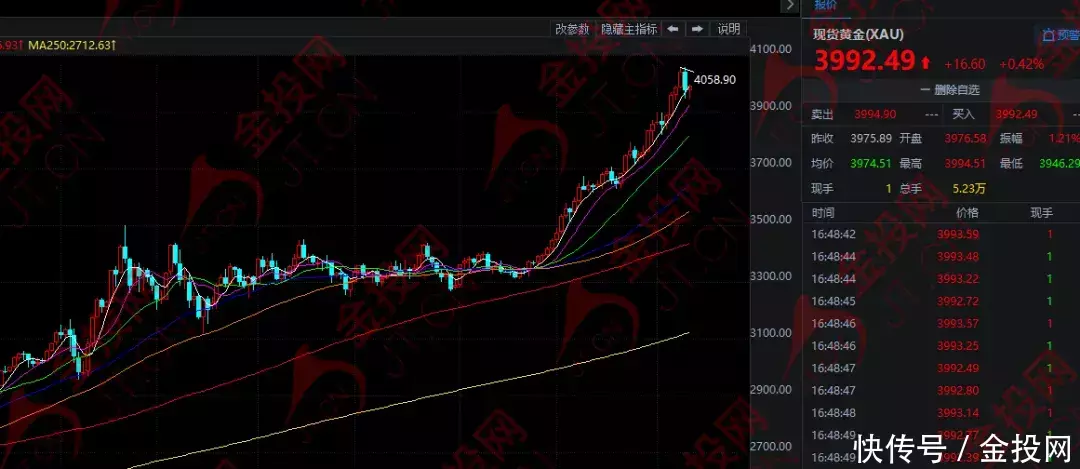Open the 说明 help description
This screenshot has height=469, width=1080.
[728, 29]
